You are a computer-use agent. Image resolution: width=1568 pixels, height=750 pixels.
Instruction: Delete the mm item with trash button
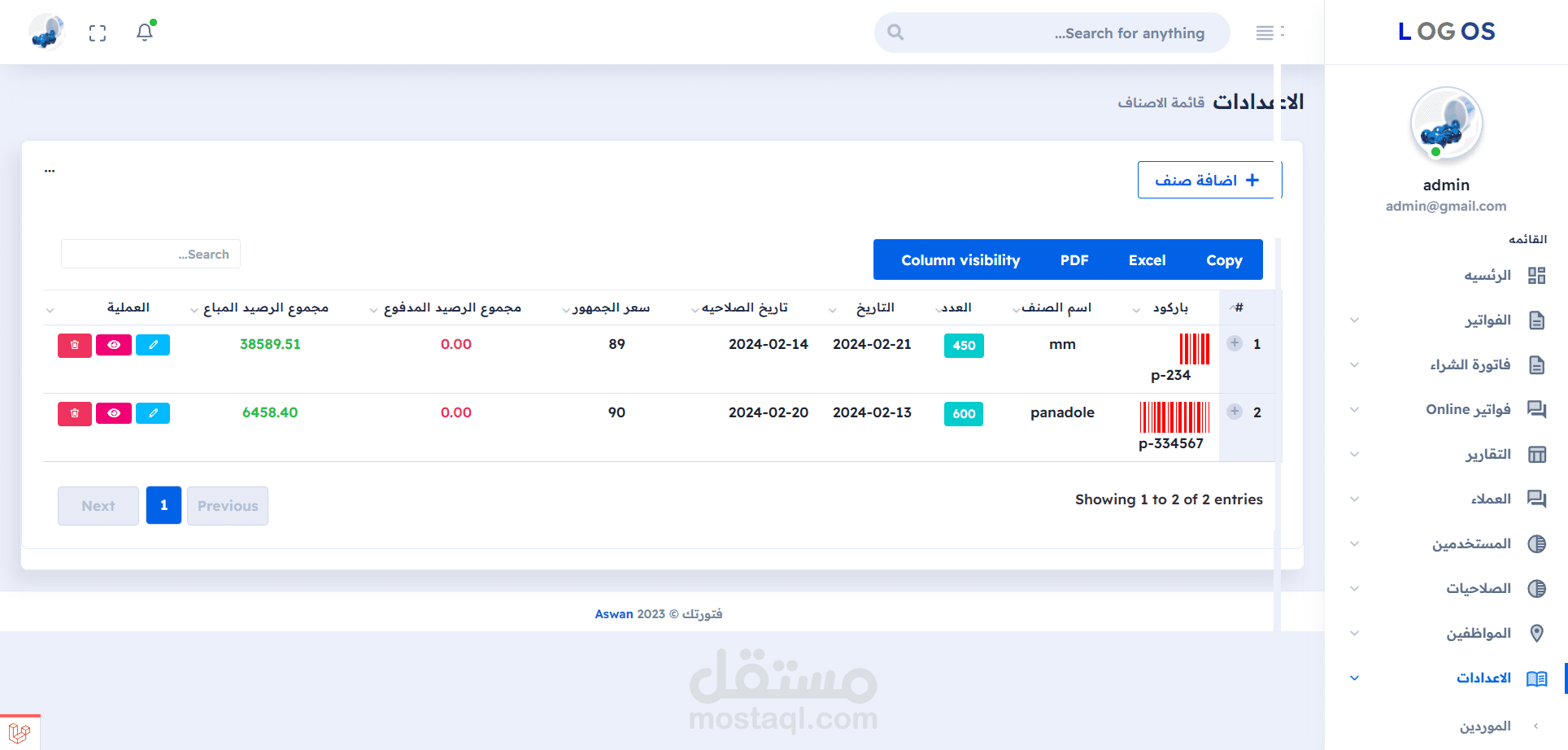click(75, 345)
